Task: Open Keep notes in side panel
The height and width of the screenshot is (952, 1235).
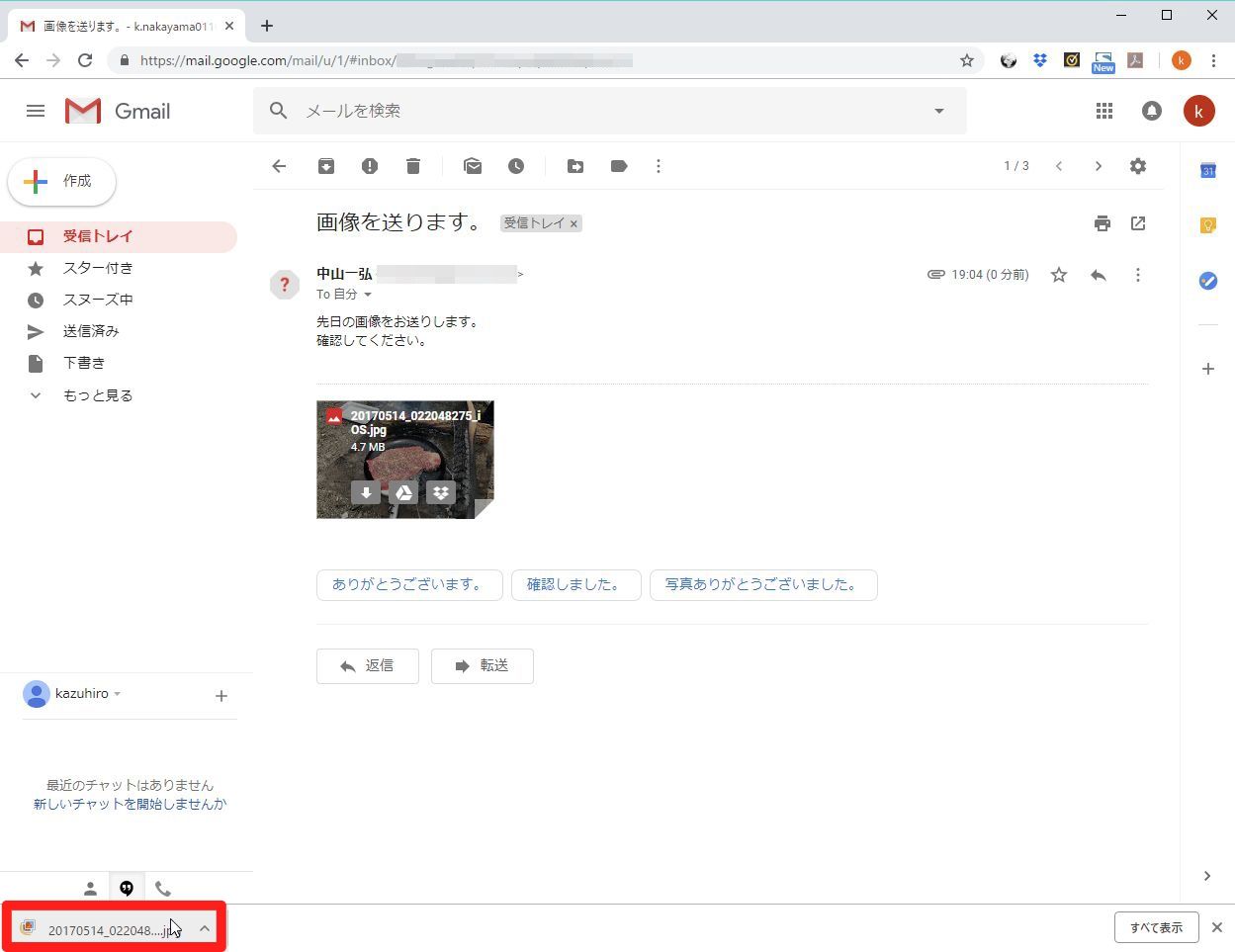Action: pos(1208,225)
